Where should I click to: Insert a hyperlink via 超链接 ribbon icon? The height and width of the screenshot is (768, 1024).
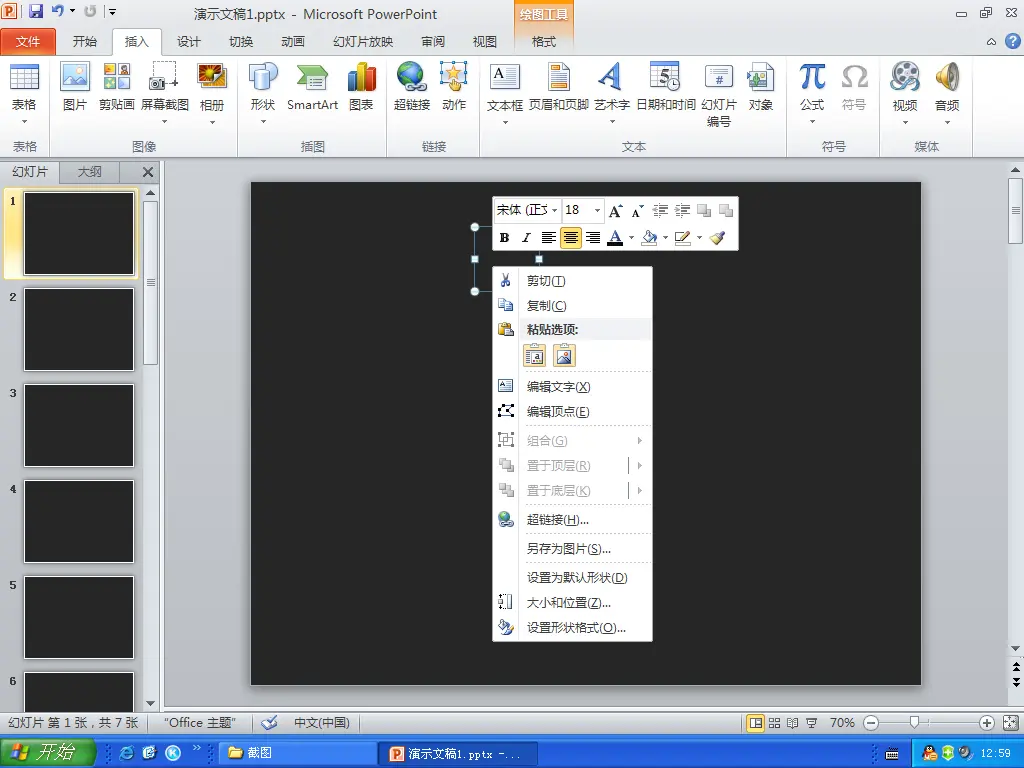(x=411, y=86)
